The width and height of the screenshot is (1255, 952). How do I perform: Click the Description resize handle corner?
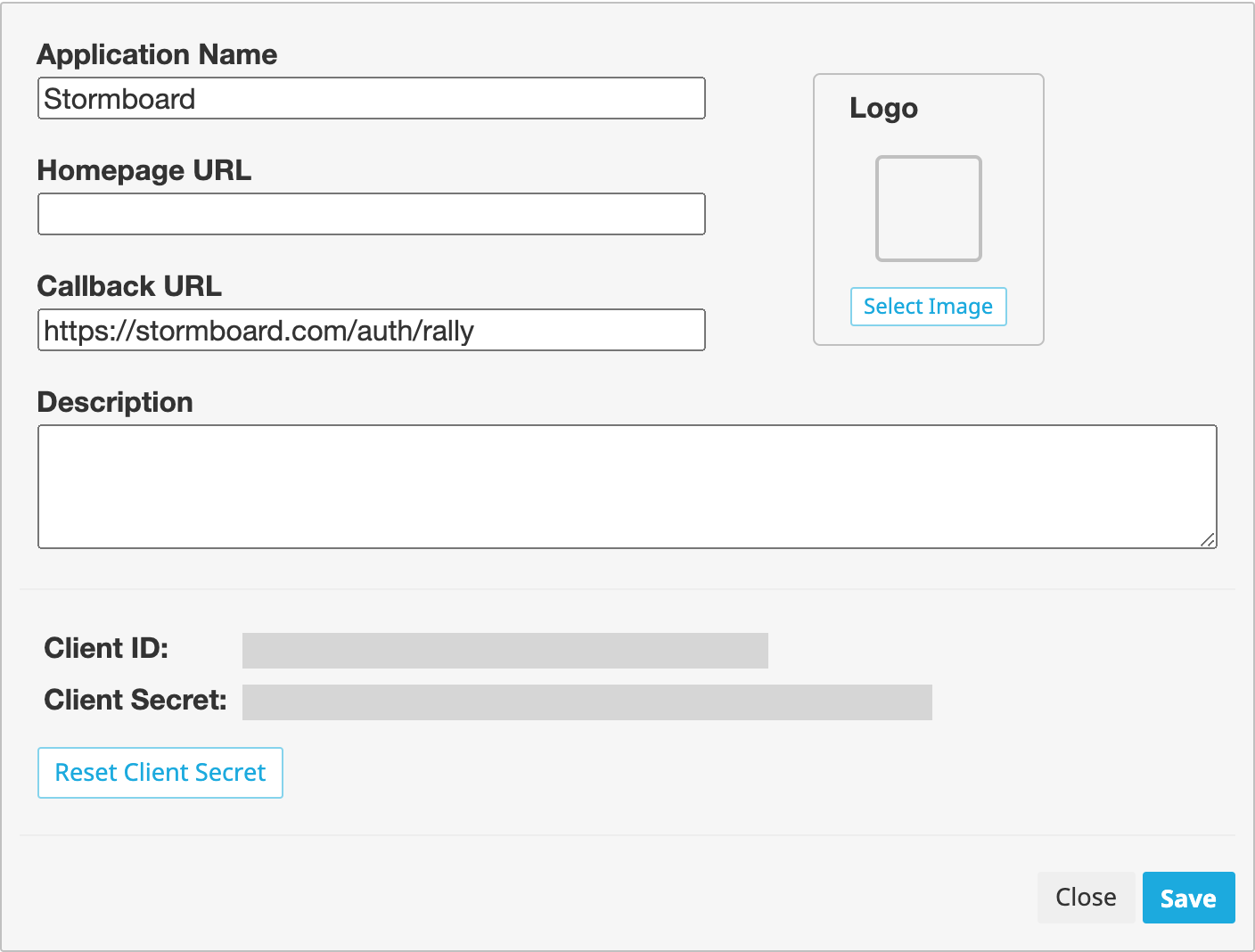pos(1207,539)
